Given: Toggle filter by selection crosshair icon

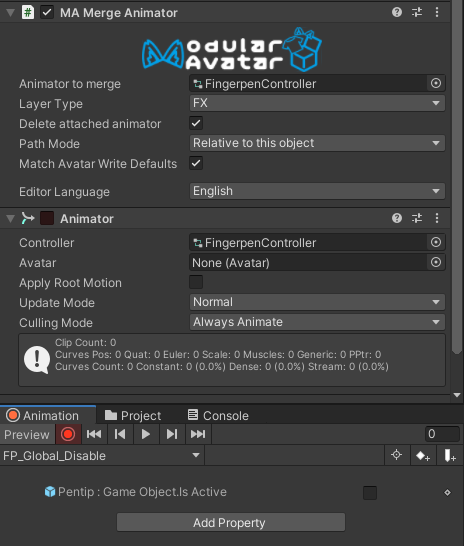Looking at the screenshot, I should coord(396,455).
